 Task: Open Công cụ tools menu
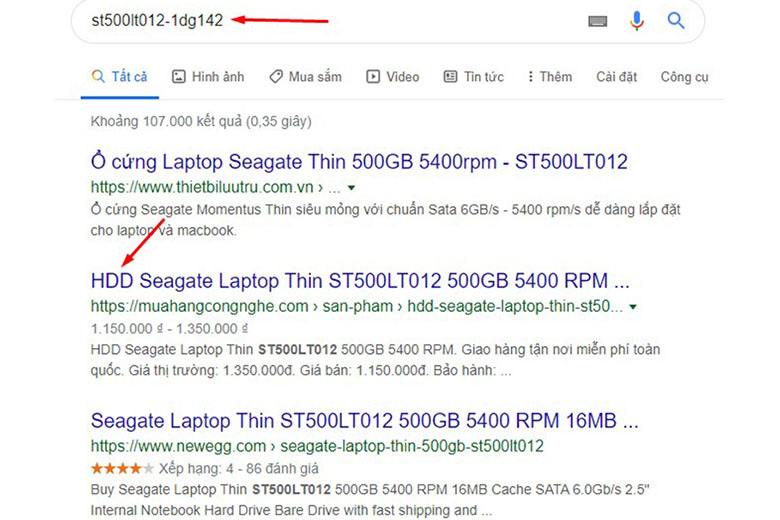pos(684,77)
